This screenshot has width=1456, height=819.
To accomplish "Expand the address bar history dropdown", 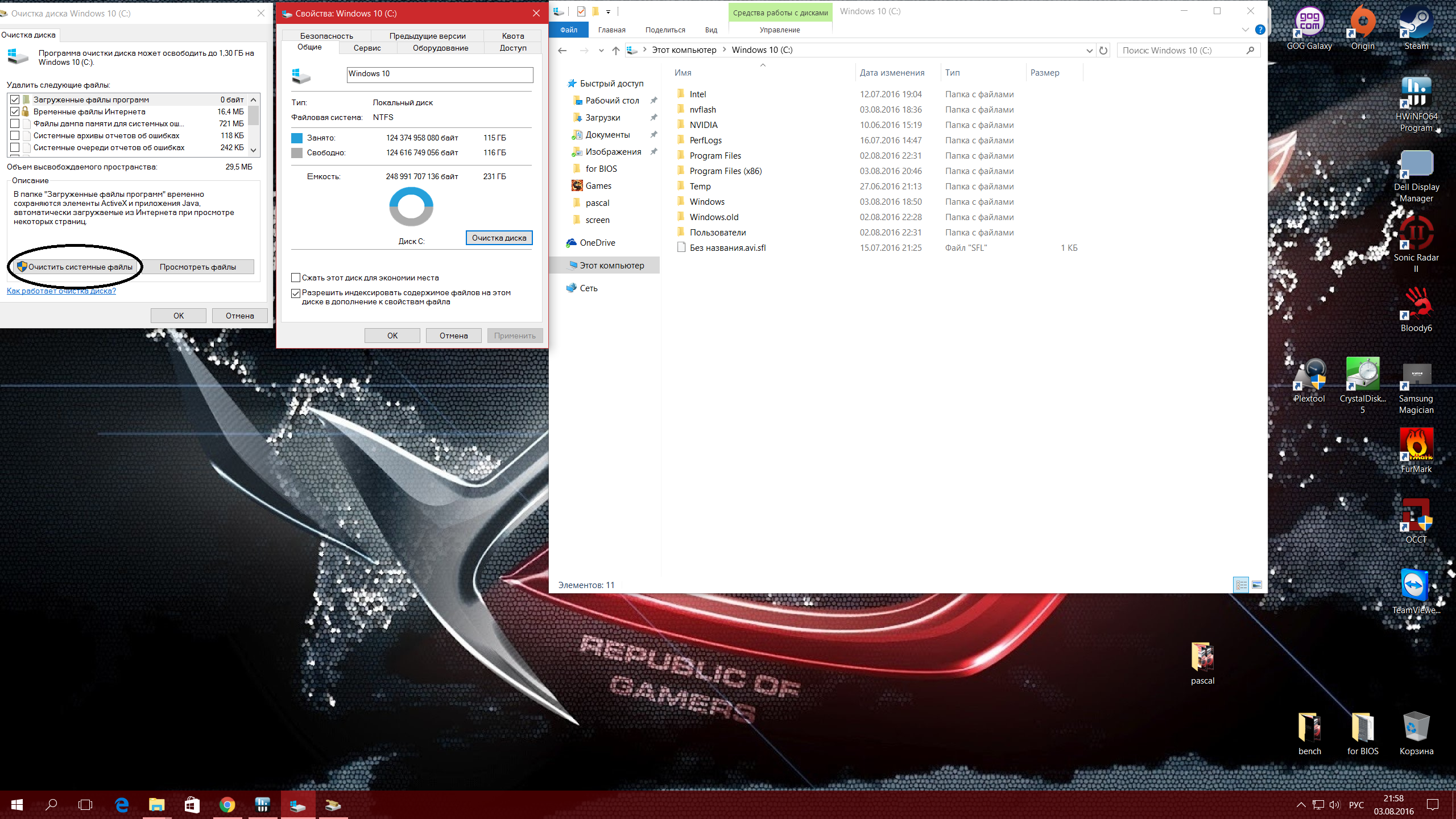I will (1089, 51).
